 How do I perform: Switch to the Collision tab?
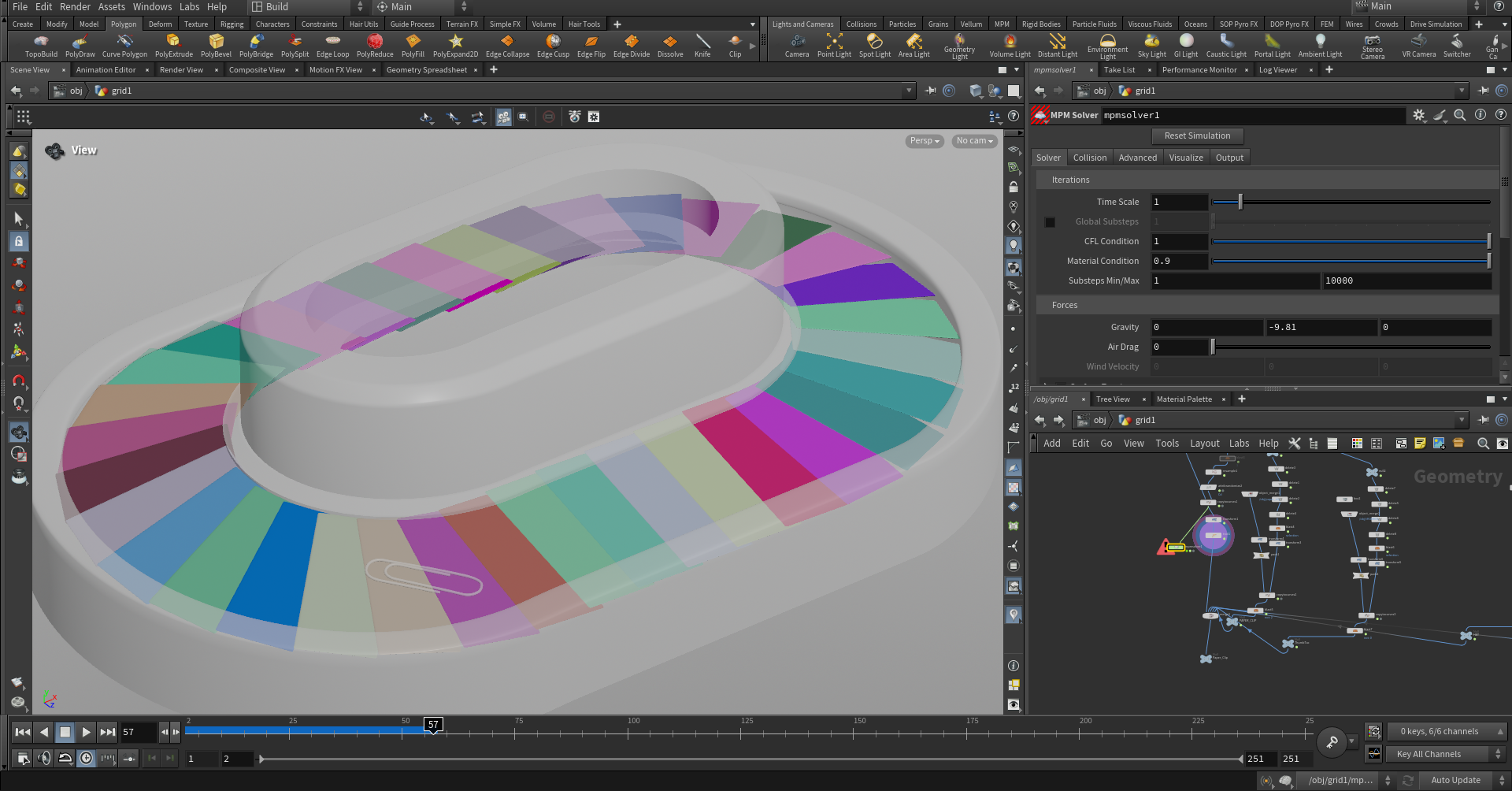(1089, 158)
